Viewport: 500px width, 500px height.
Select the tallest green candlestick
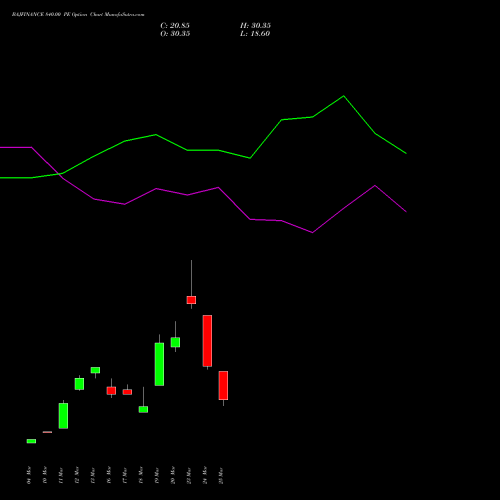(x=159, y=364)
